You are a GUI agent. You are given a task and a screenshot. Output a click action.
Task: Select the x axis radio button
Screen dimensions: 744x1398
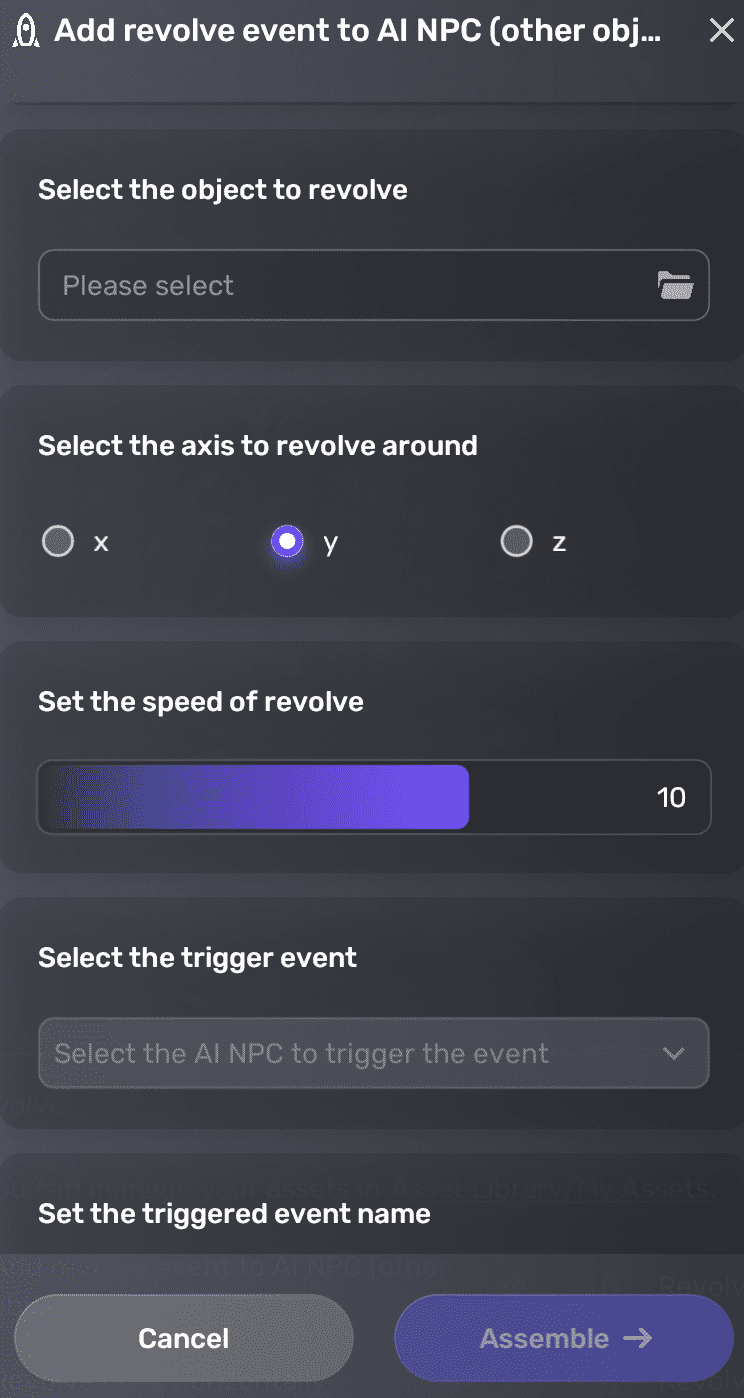pos(58,542)
